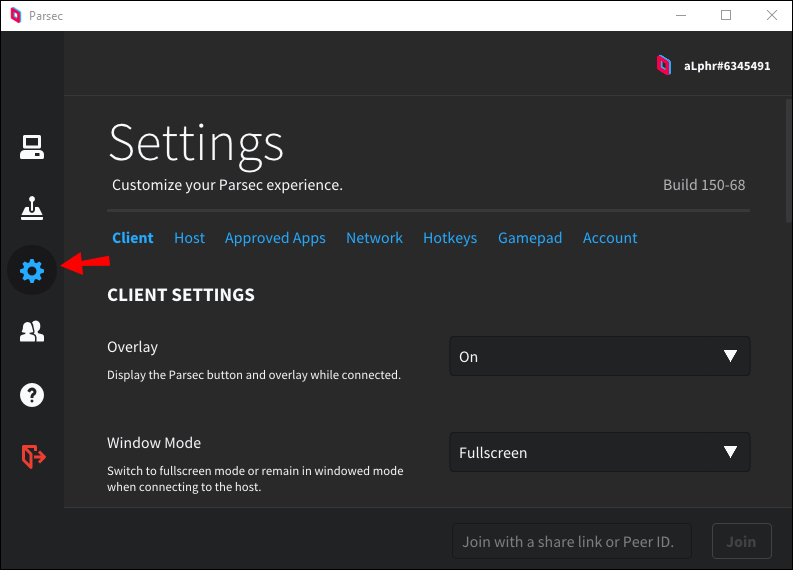
Task: Switch to the Host tab
Action: click(189, 238)
